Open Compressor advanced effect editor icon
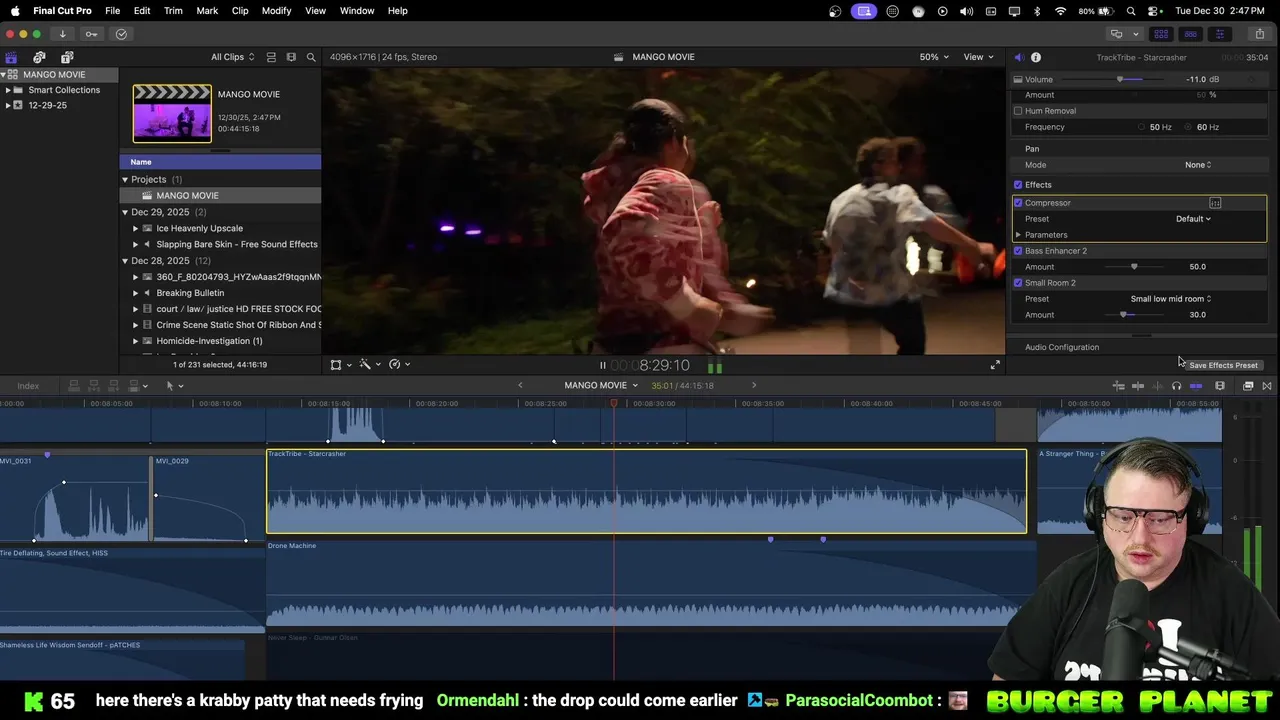1280x720 pixels. pyautogui.click(x=1215, y=203)
